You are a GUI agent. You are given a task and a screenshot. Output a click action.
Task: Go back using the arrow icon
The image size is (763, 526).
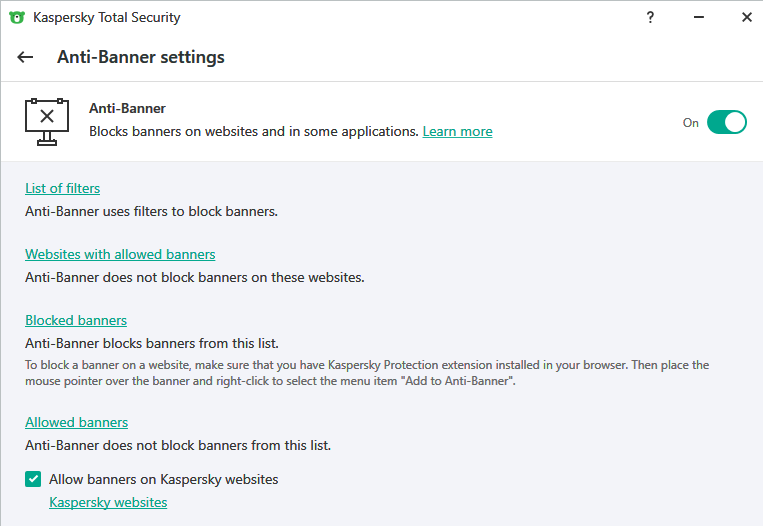click(x=26, y=57)
